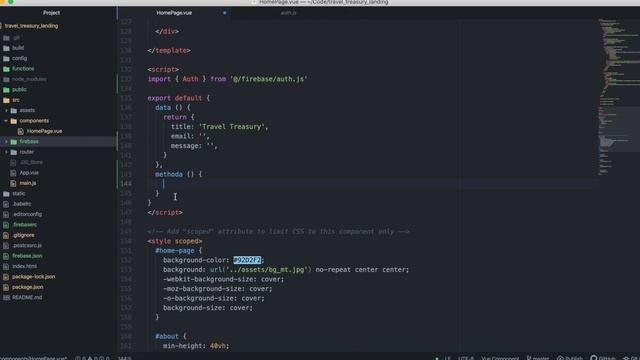Open the GitHub panel from status bar
The height and width of the screenshot is (360, 640).
tap(602, 358)
